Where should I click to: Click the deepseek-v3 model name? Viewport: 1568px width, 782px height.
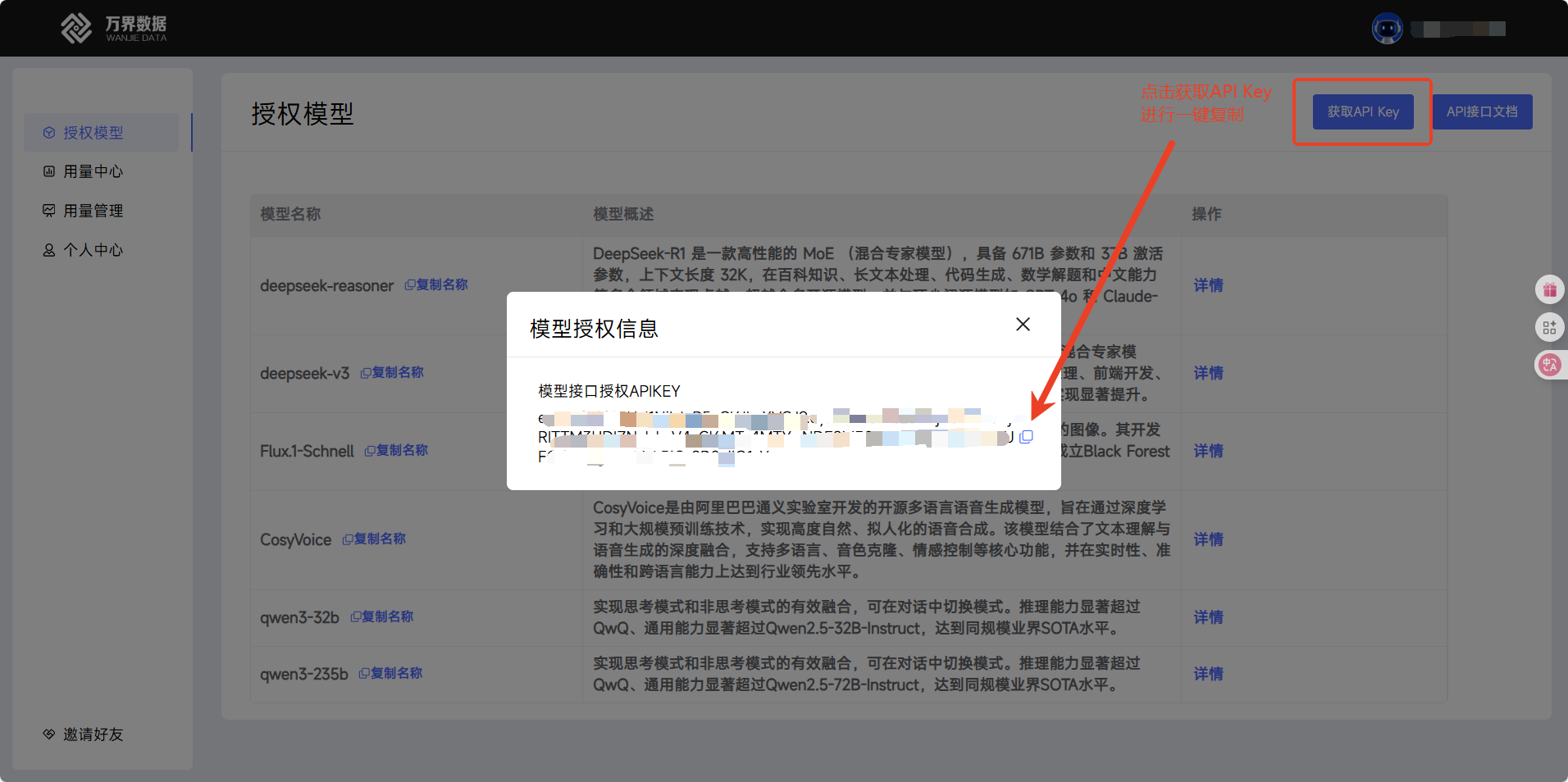tap(304, 374)
